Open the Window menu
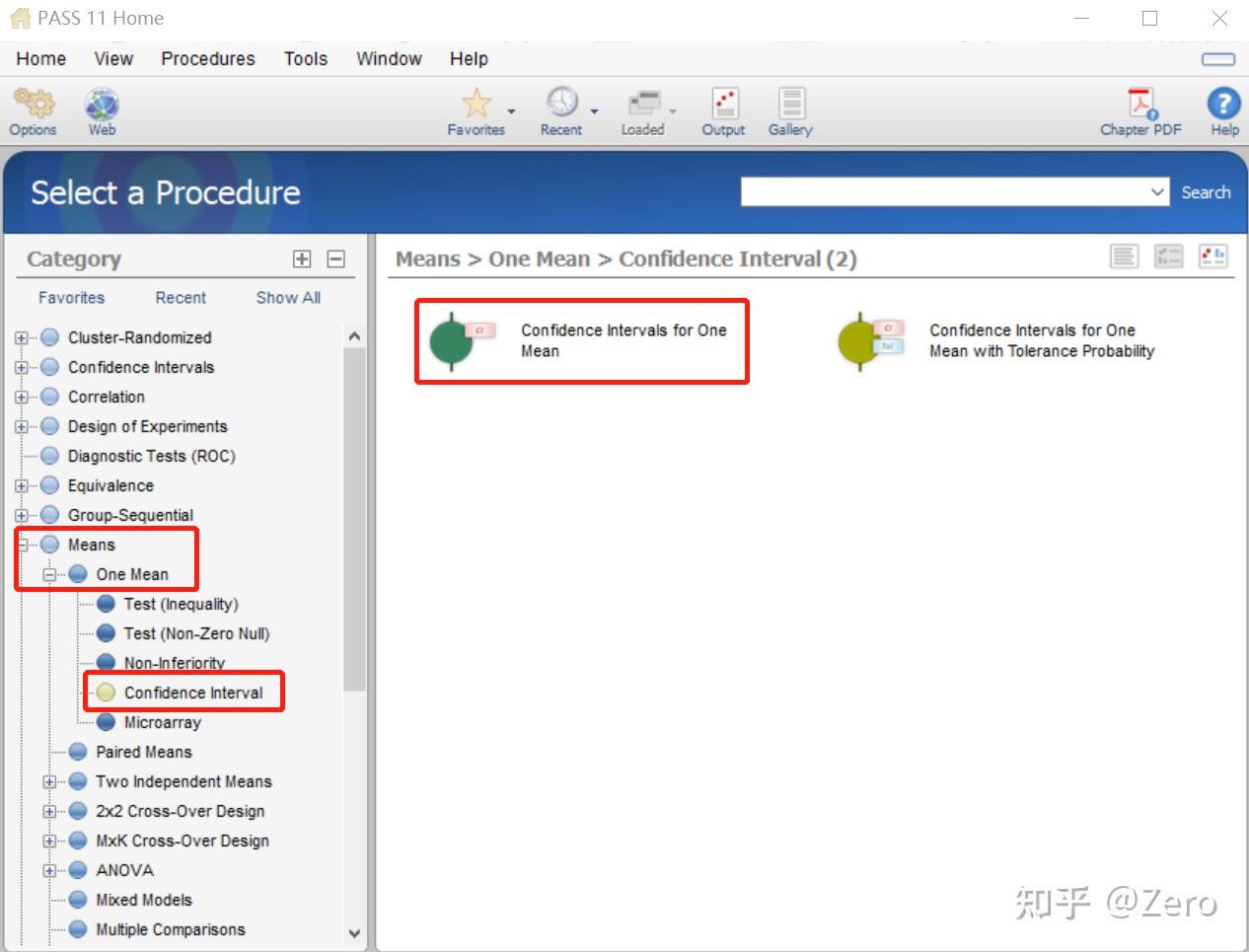The image size is (1249, 952). coord(389,59)
